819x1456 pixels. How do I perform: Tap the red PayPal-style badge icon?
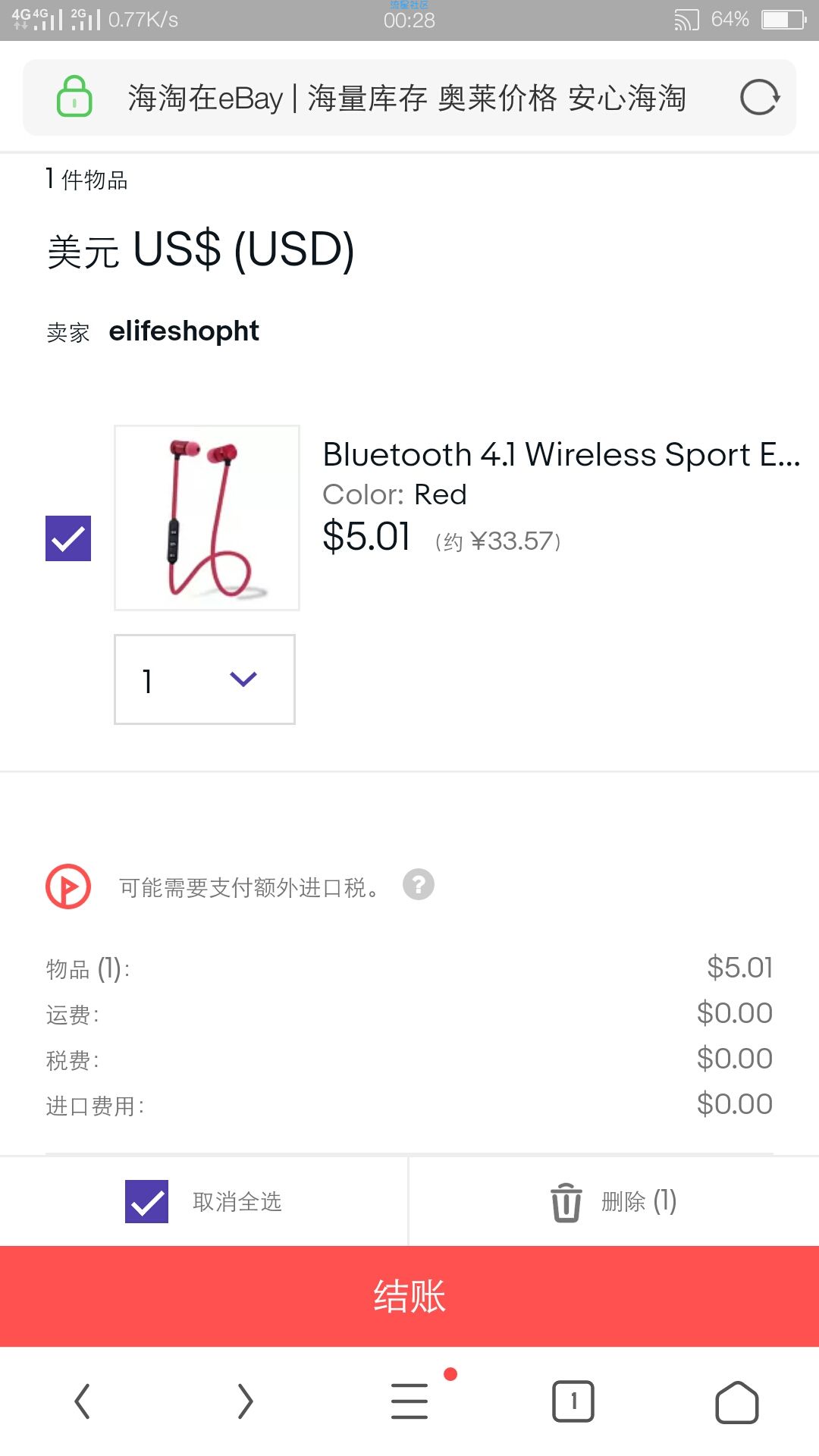pyautogui.click(x=68, y=886)
